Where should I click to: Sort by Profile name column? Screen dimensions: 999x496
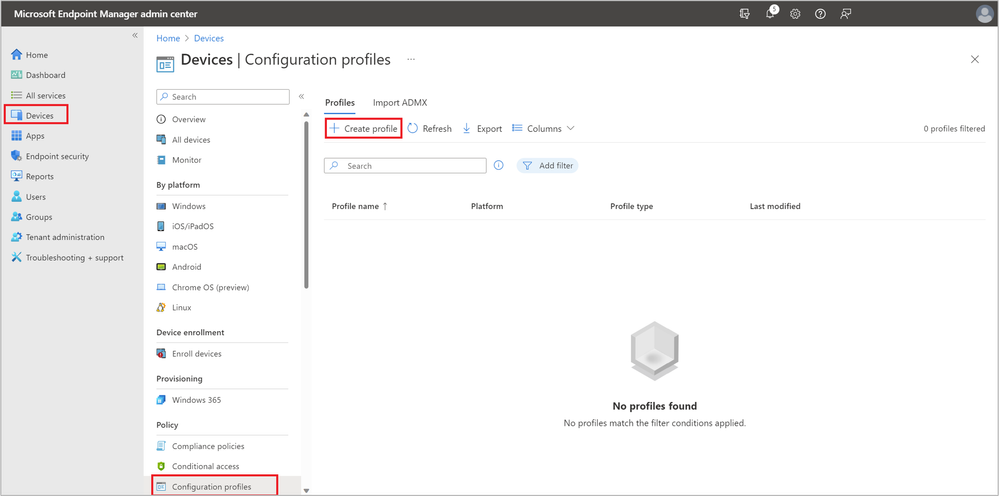(360, 206)
